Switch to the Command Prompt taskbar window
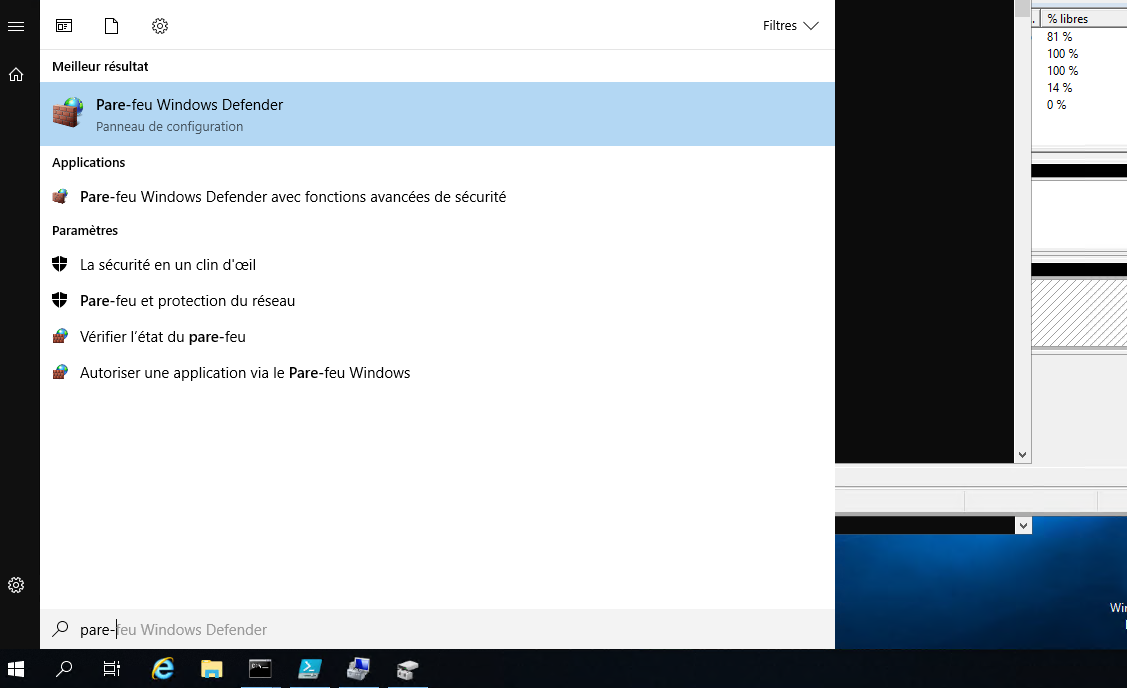 (260, 669)
